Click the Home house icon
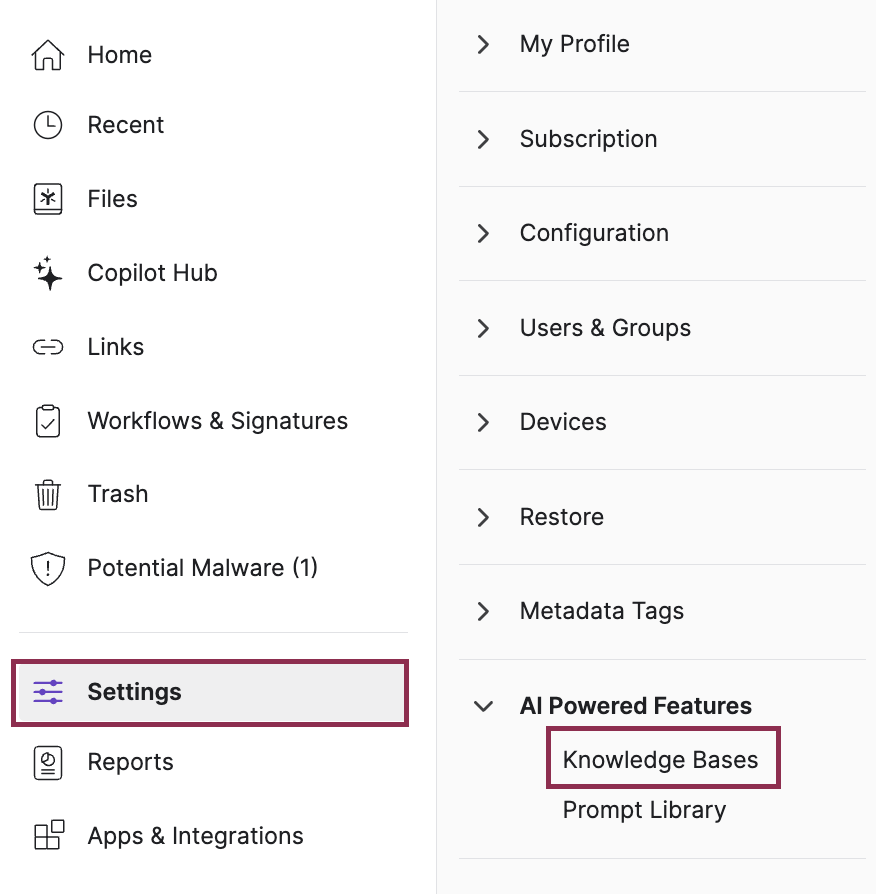Viewport: 876px width, 894px height. (48, 55)
